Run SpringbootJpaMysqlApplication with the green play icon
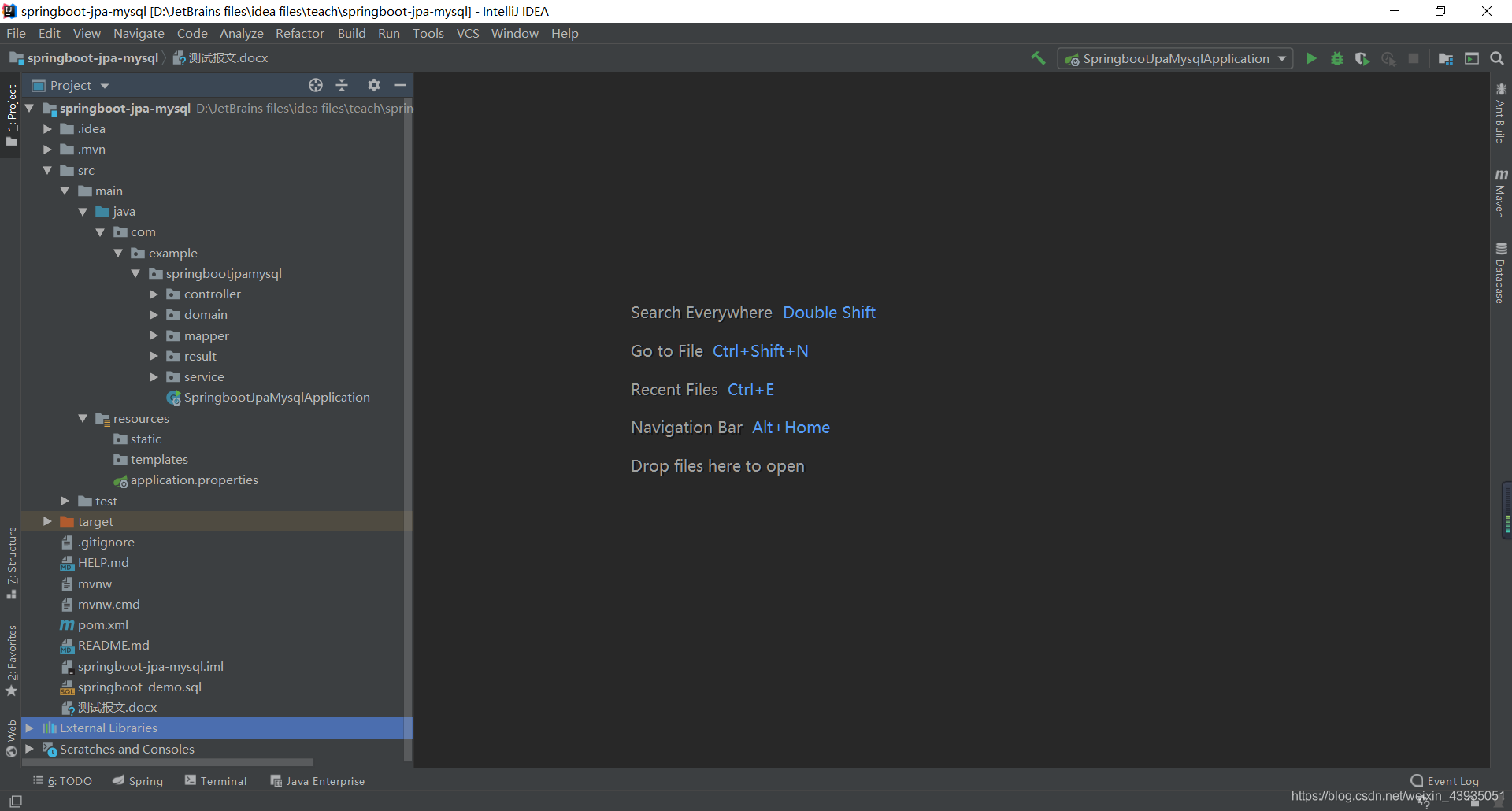This screenshot has width=1512, height=811. [1311, 58]
